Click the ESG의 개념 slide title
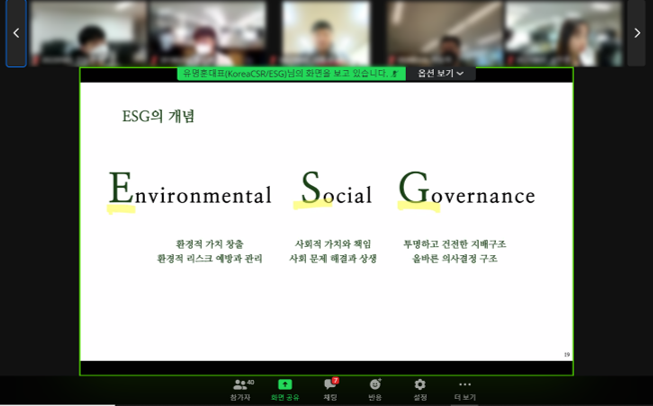 (158, 116)
